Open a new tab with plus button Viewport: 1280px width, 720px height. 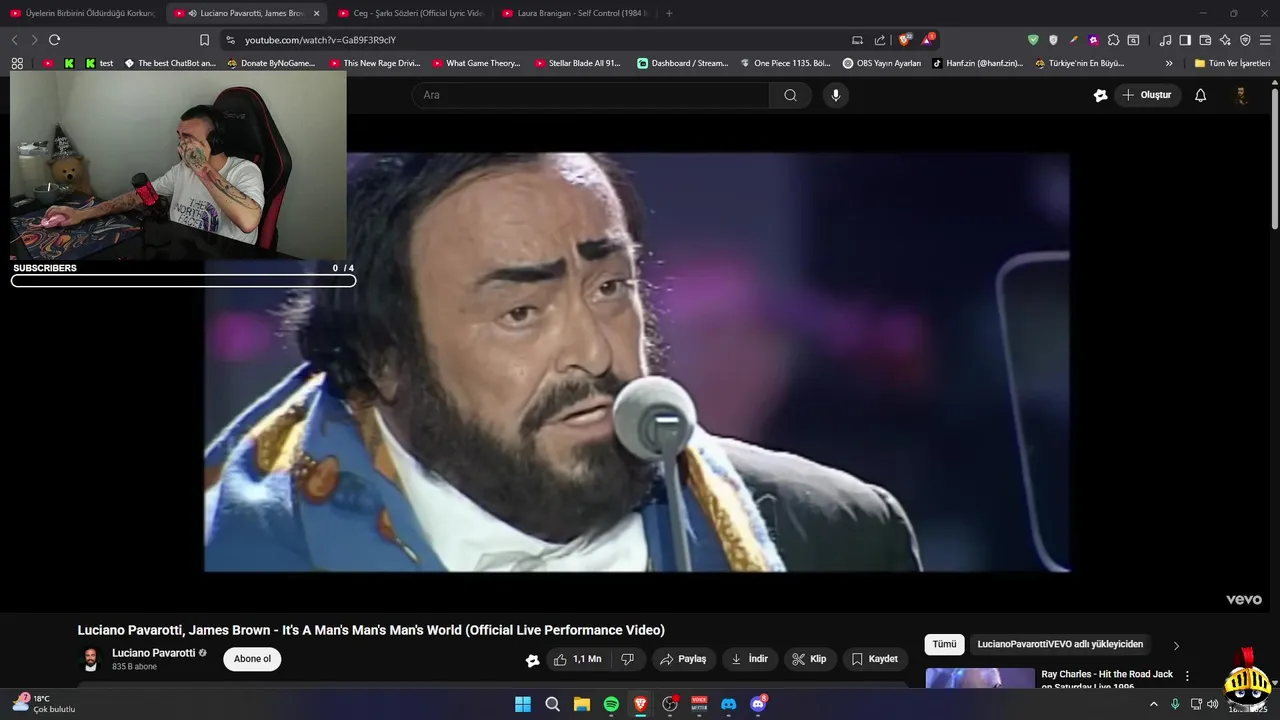669,13
